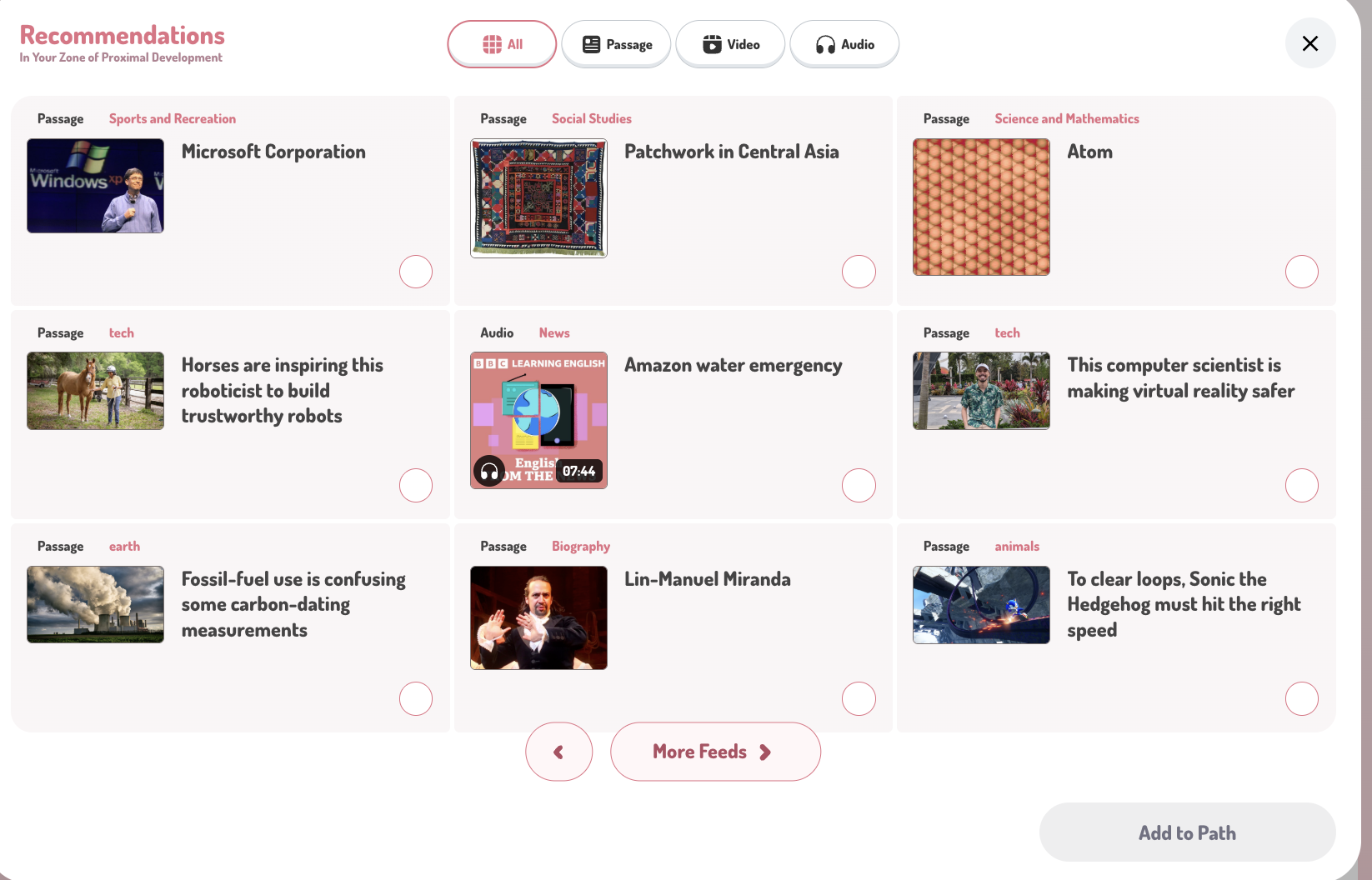Select the virtual reality scientist passage circle
1372x880 pixels.
[1301, 486]
